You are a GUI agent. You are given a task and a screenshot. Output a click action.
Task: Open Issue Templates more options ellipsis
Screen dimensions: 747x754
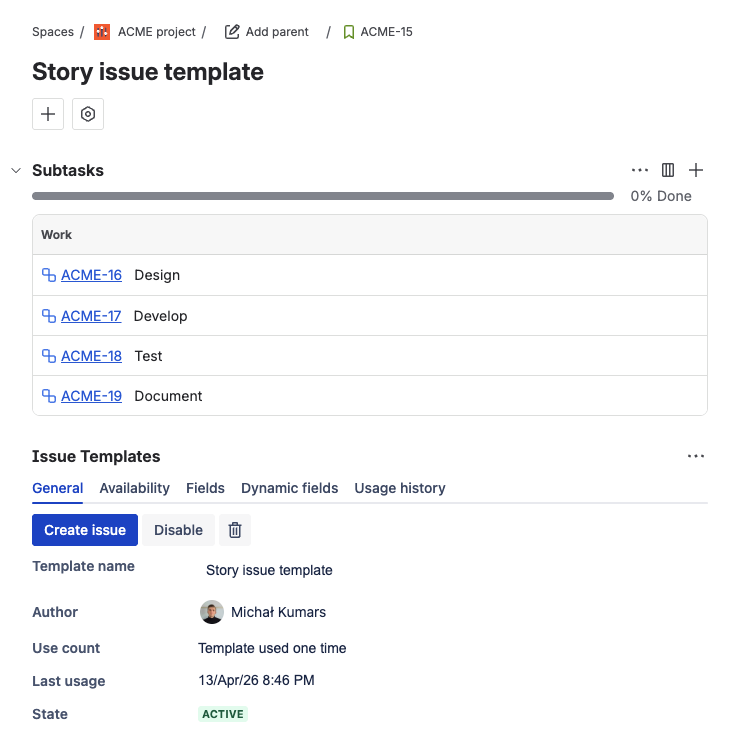pos(696,456)
